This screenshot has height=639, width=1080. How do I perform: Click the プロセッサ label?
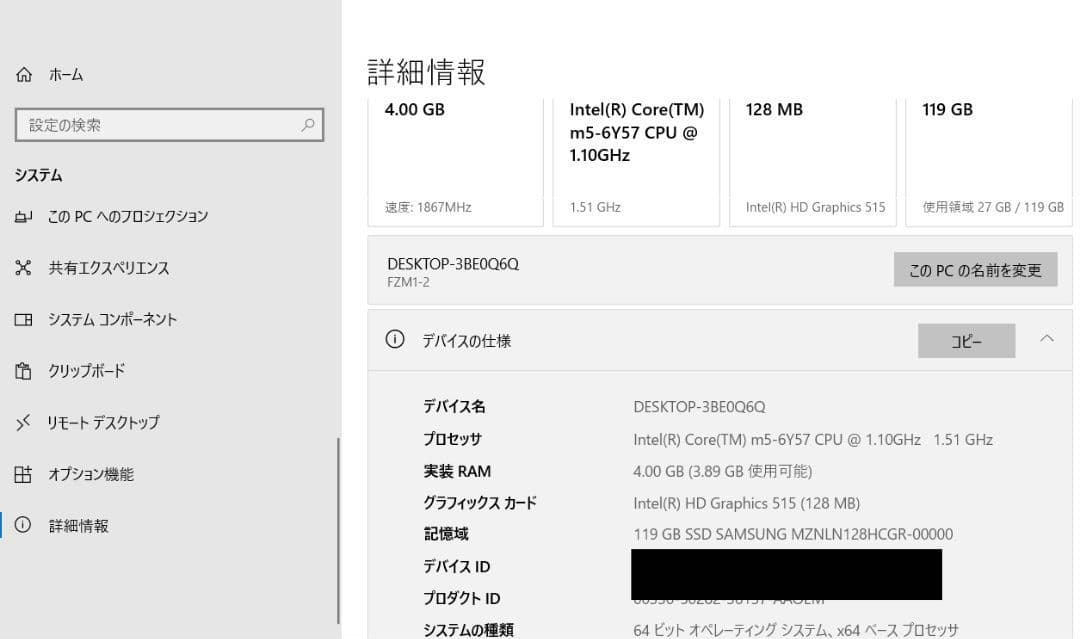coord(453,439)
